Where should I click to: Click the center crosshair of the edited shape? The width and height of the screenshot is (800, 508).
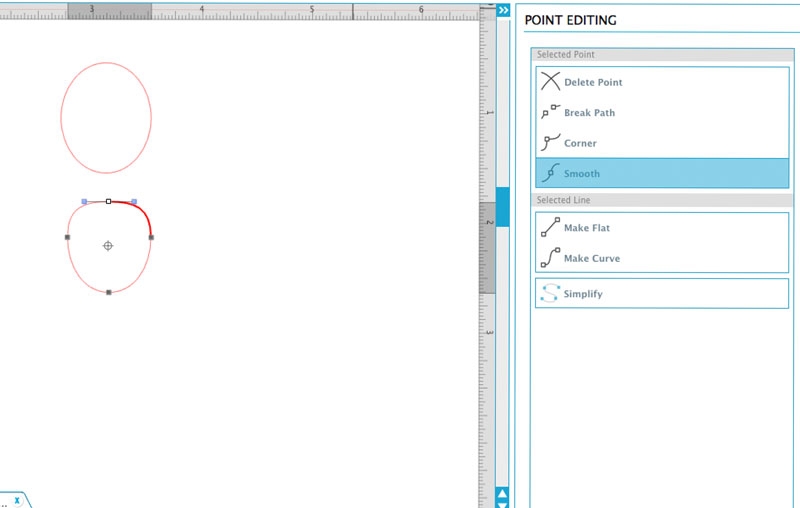point(108,246)
